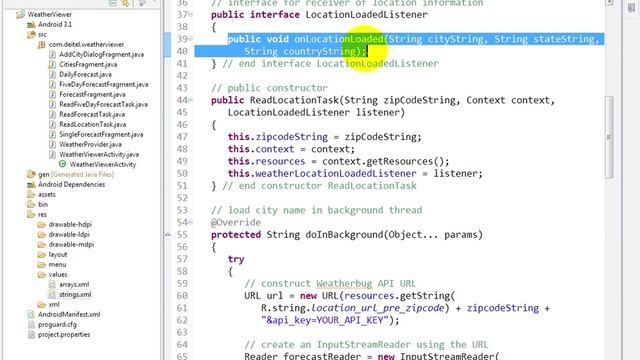
Task: Select strings.xml in the values folder
Action: click(x=75, y=294)
